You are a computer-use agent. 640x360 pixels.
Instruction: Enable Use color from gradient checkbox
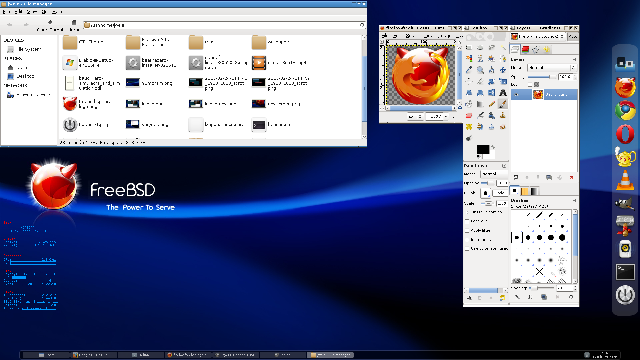(x=467, y=249)
